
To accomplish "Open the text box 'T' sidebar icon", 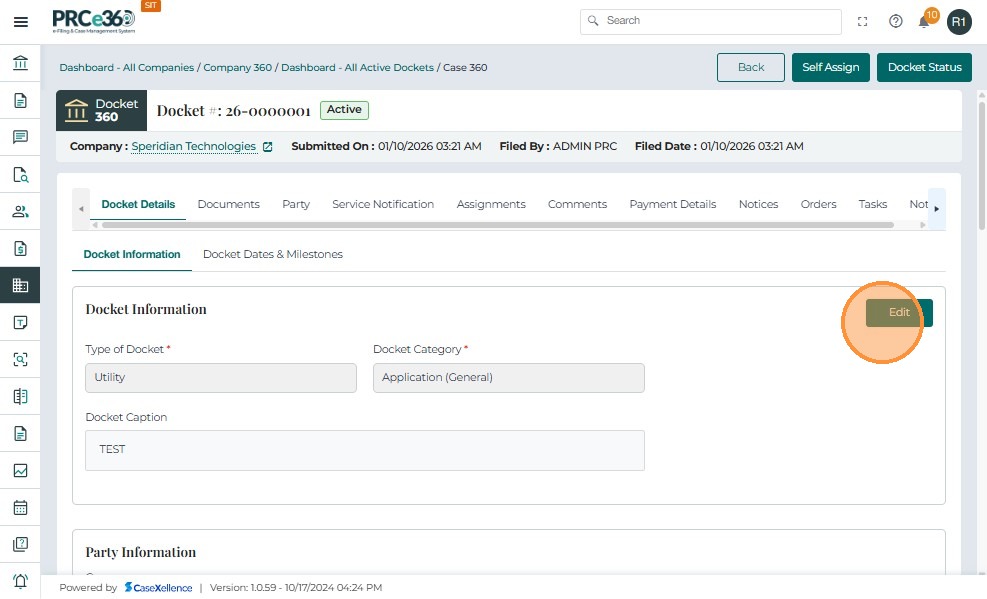I will coord(20,323).
